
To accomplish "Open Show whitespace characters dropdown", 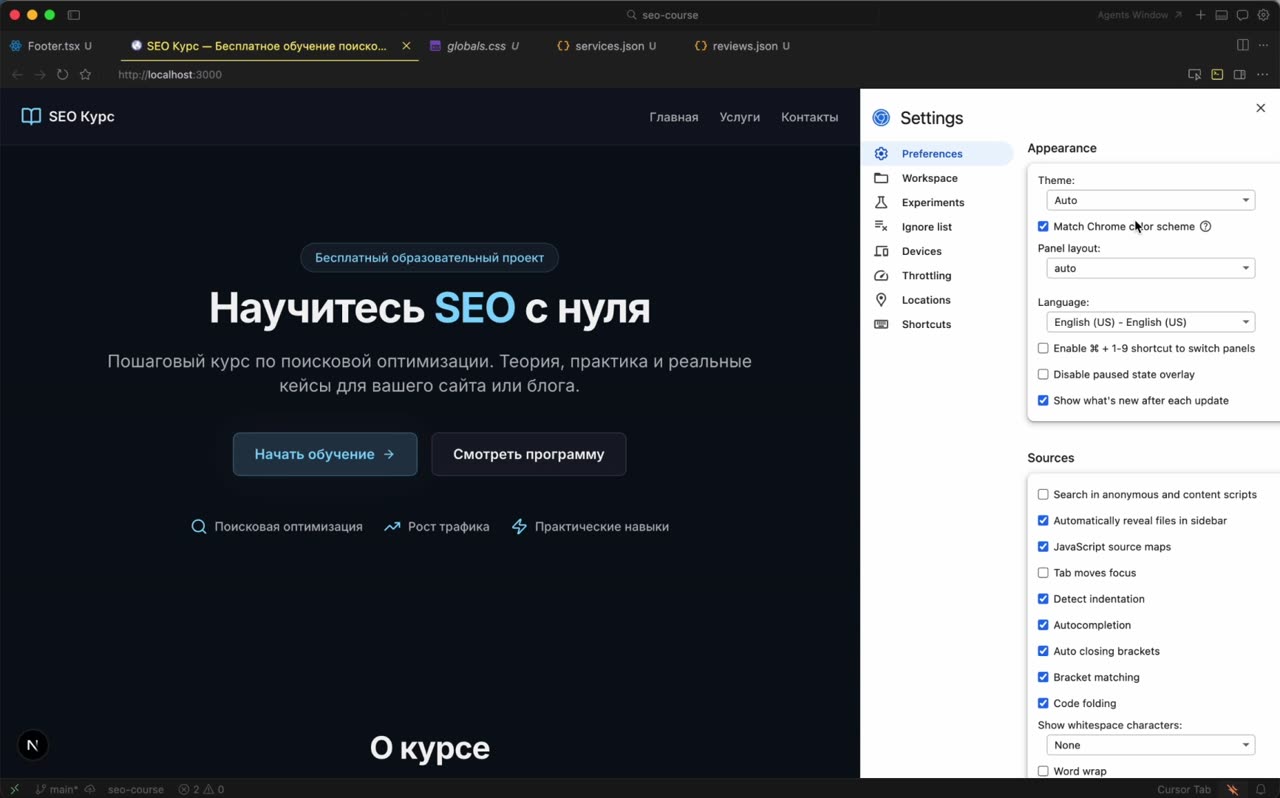I will (1150, 745).
